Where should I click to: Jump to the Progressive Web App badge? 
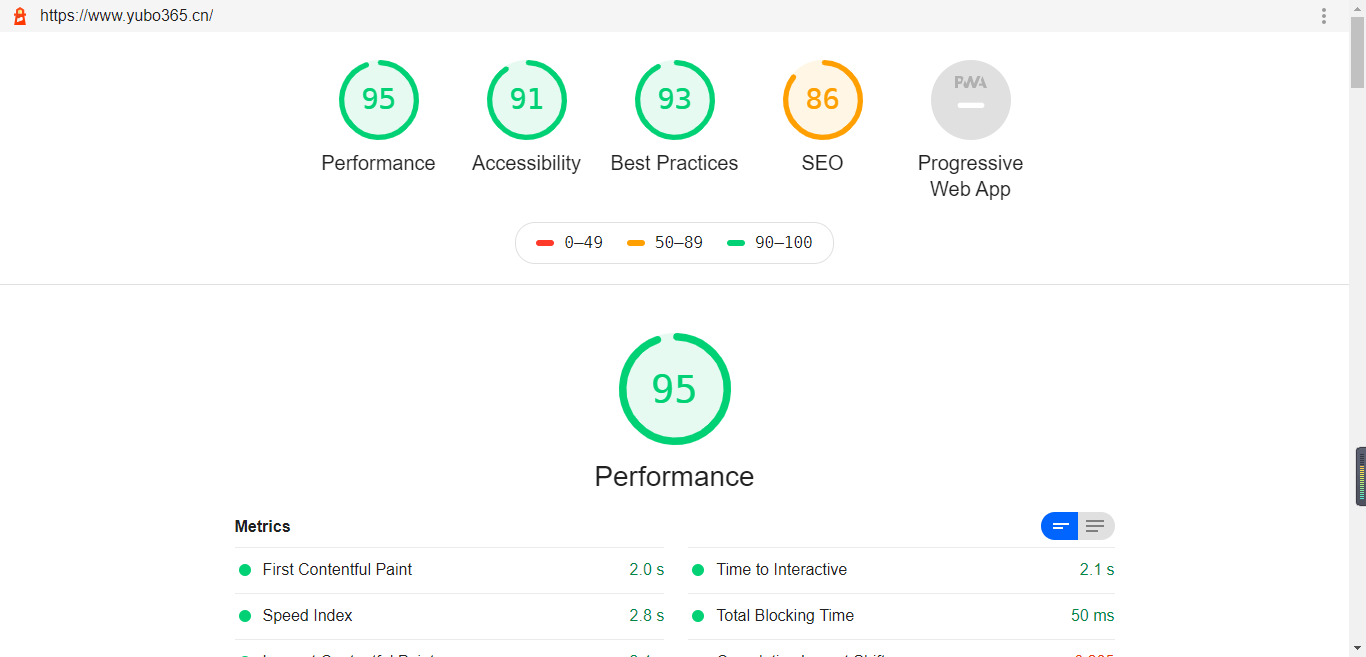(x=970, y=130)
